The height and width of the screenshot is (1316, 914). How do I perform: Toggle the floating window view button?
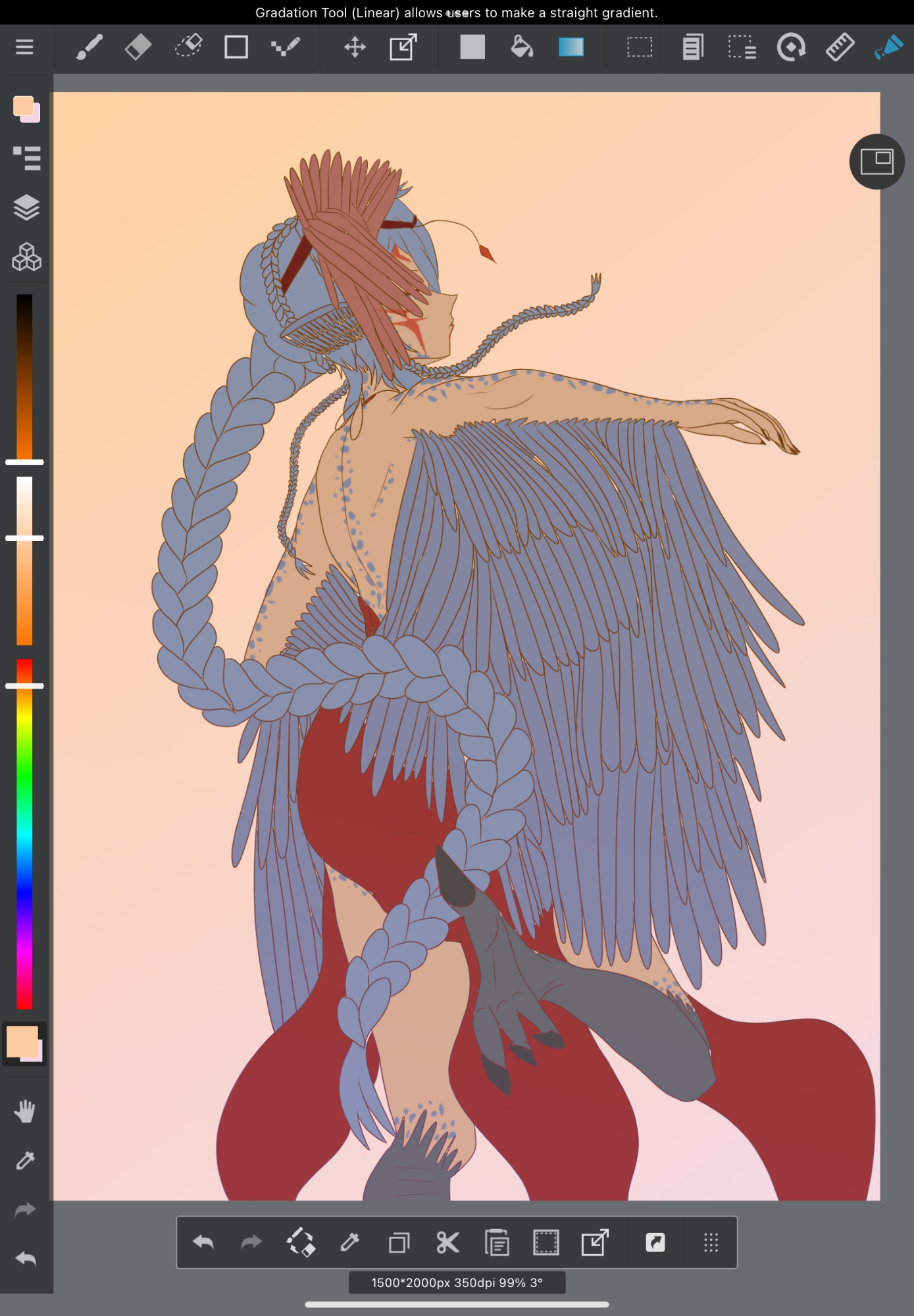tap(876, 162)
